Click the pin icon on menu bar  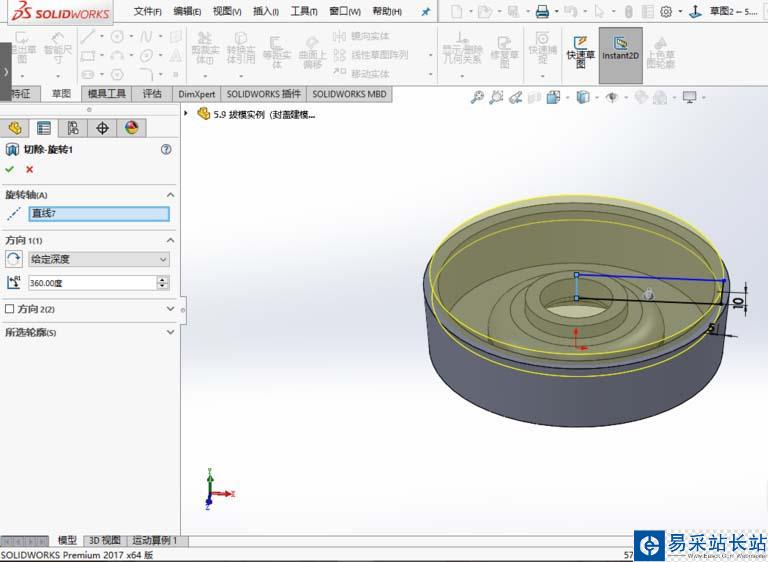[x=426, y=12]
